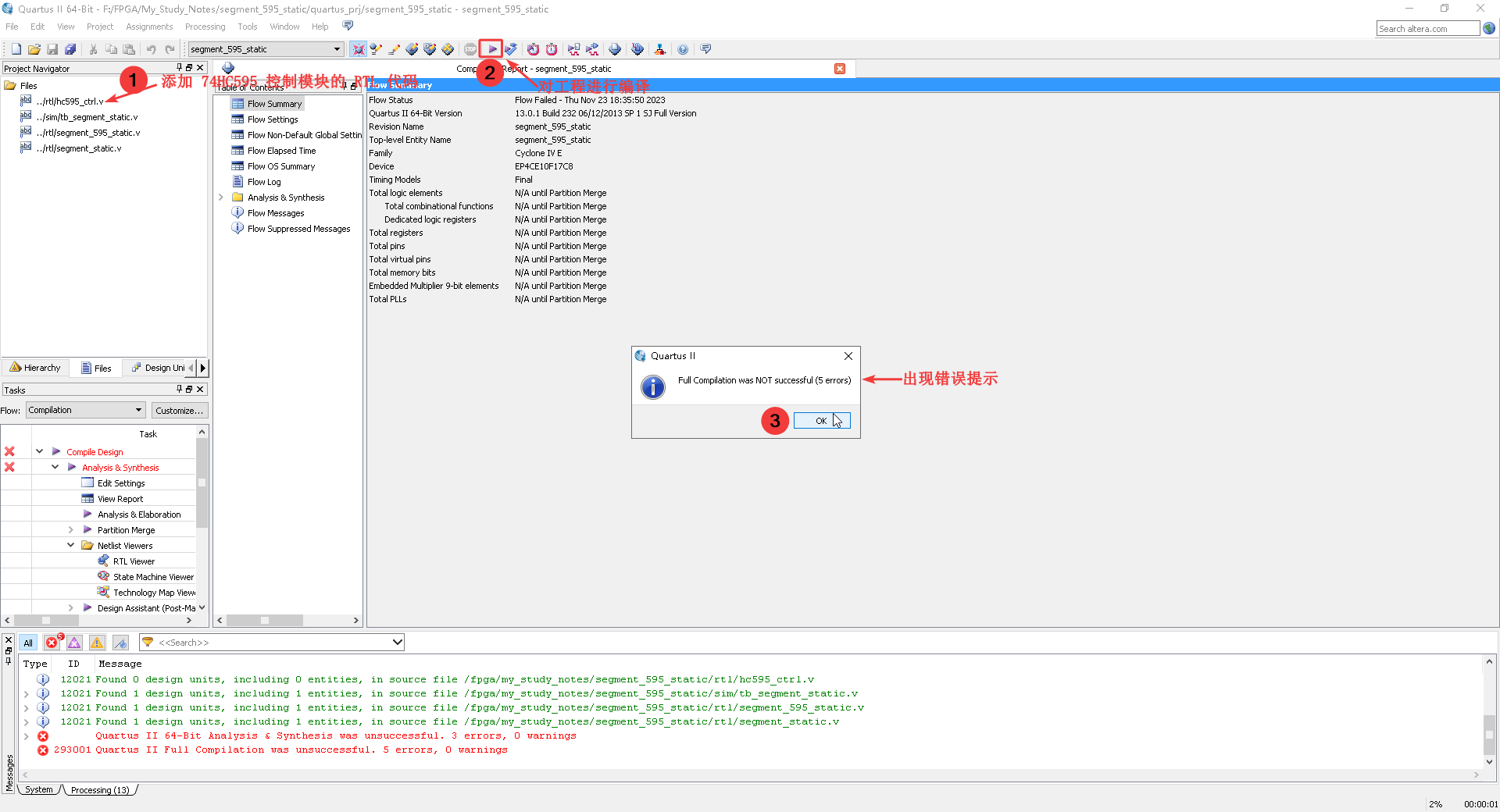Close the Compilation Report tab with red X
Screen dimensions: 1500x812
[840, 69]
